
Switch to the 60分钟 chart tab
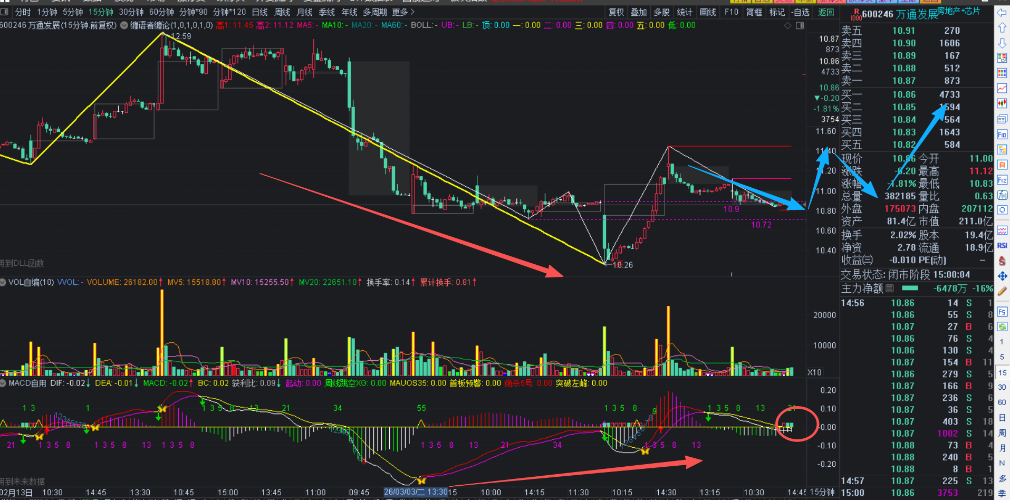click(x=161, y=12)
